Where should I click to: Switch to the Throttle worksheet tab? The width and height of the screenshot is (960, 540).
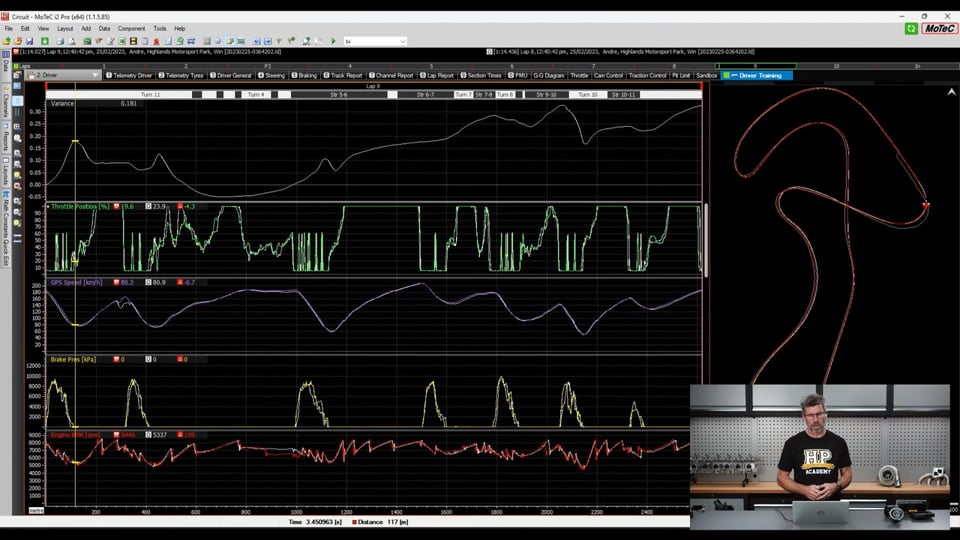coord(579,75)
